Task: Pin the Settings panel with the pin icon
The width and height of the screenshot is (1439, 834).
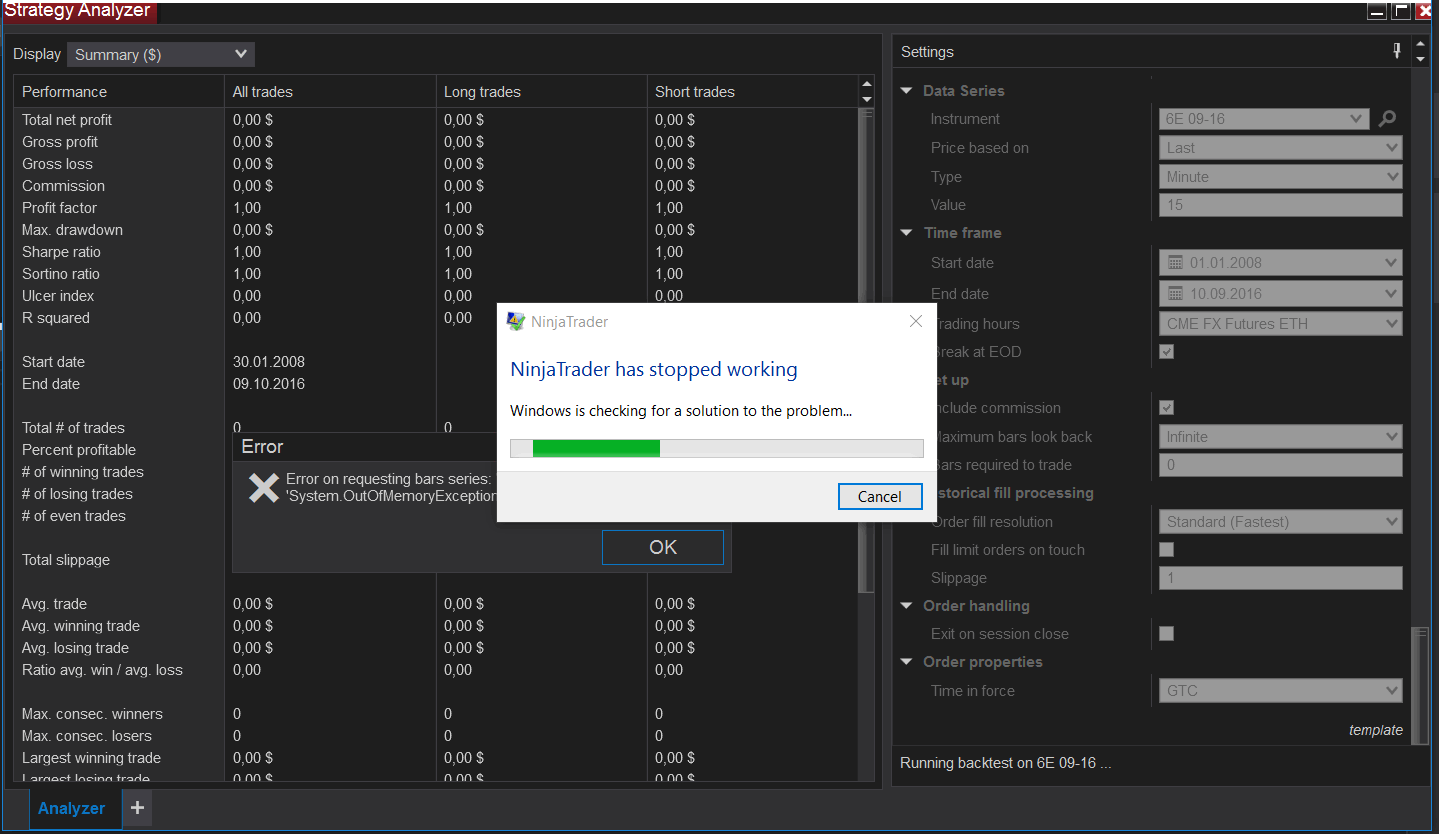Action: coord(1397,51)
